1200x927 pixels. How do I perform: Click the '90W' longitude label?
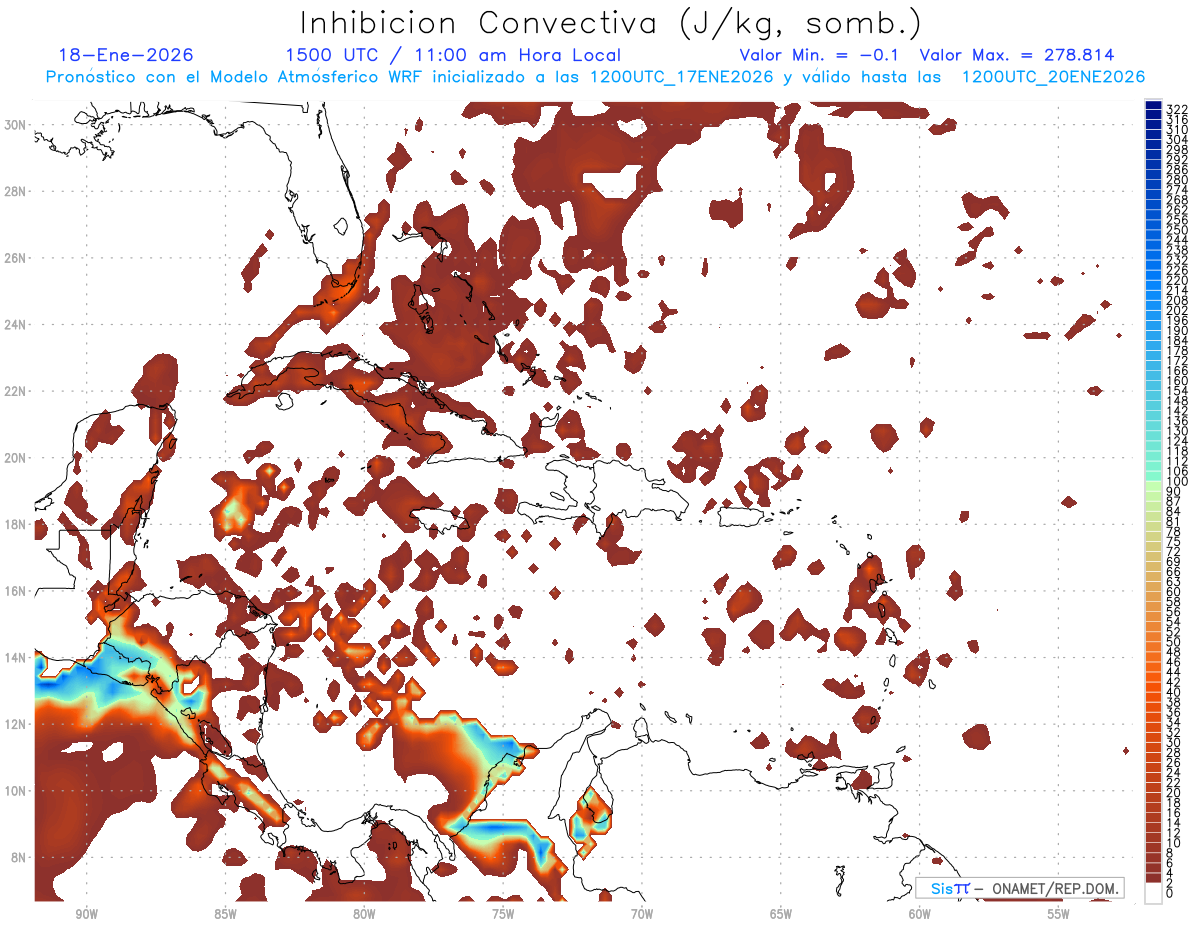pyautogui.click(x=86, y=914)
